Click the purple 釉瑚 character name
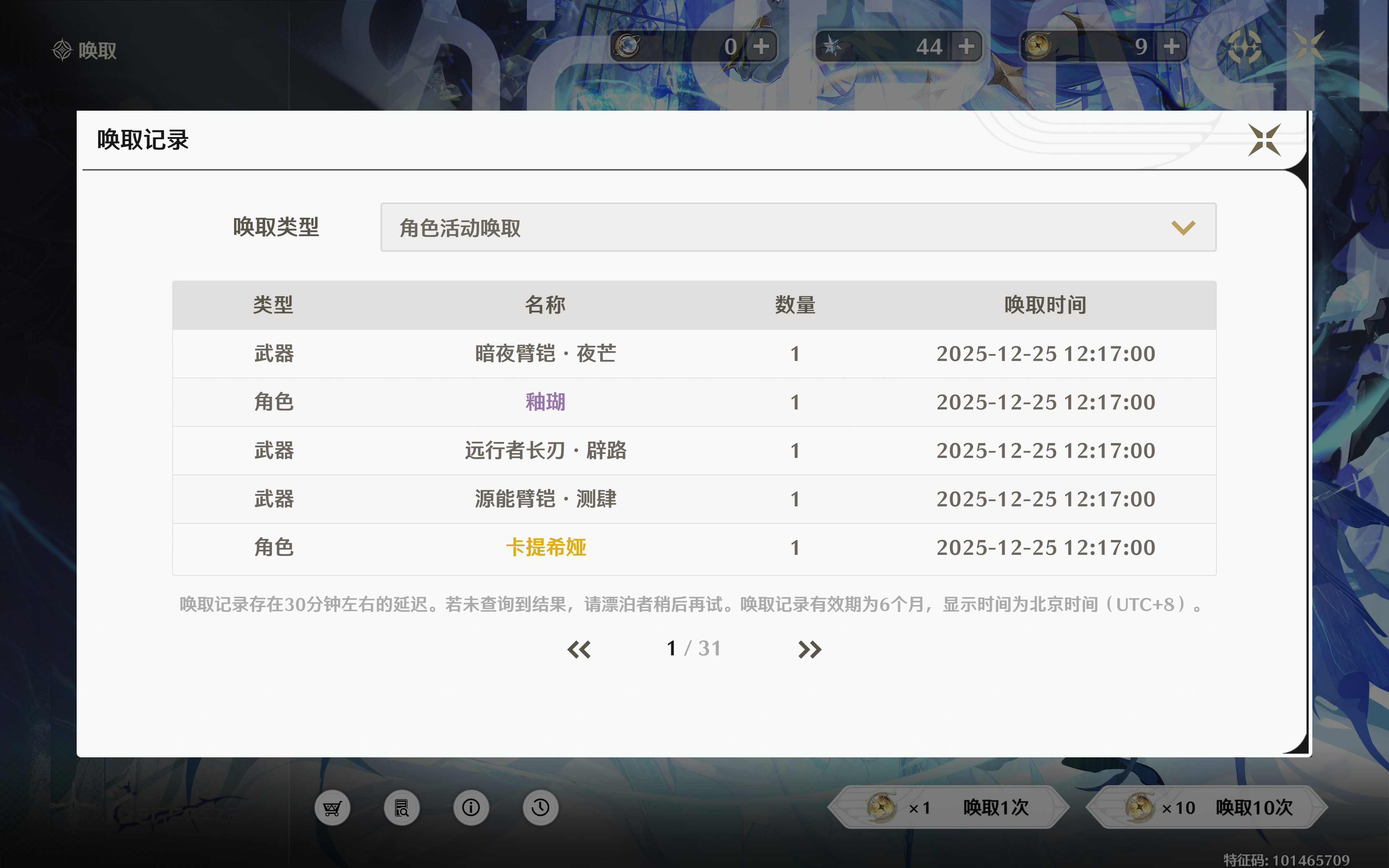Image resolution: width=1389 pixels, height=868 pixels. [545, 402]
